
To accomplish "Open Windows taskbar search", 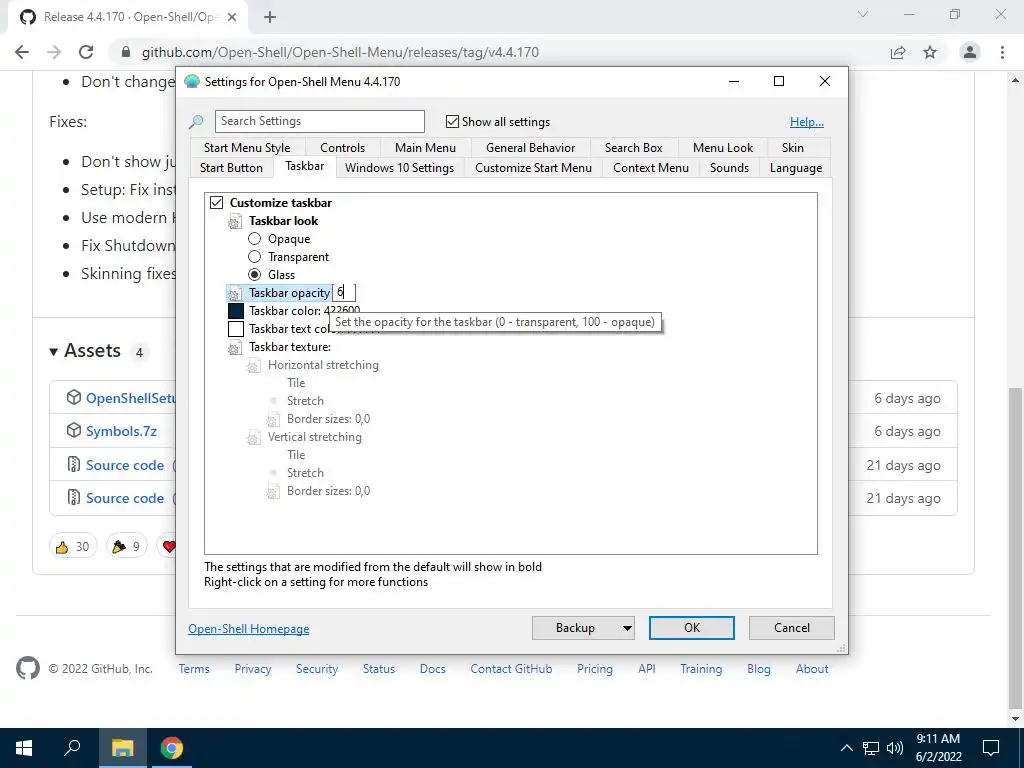I will [x=72, y=748].
